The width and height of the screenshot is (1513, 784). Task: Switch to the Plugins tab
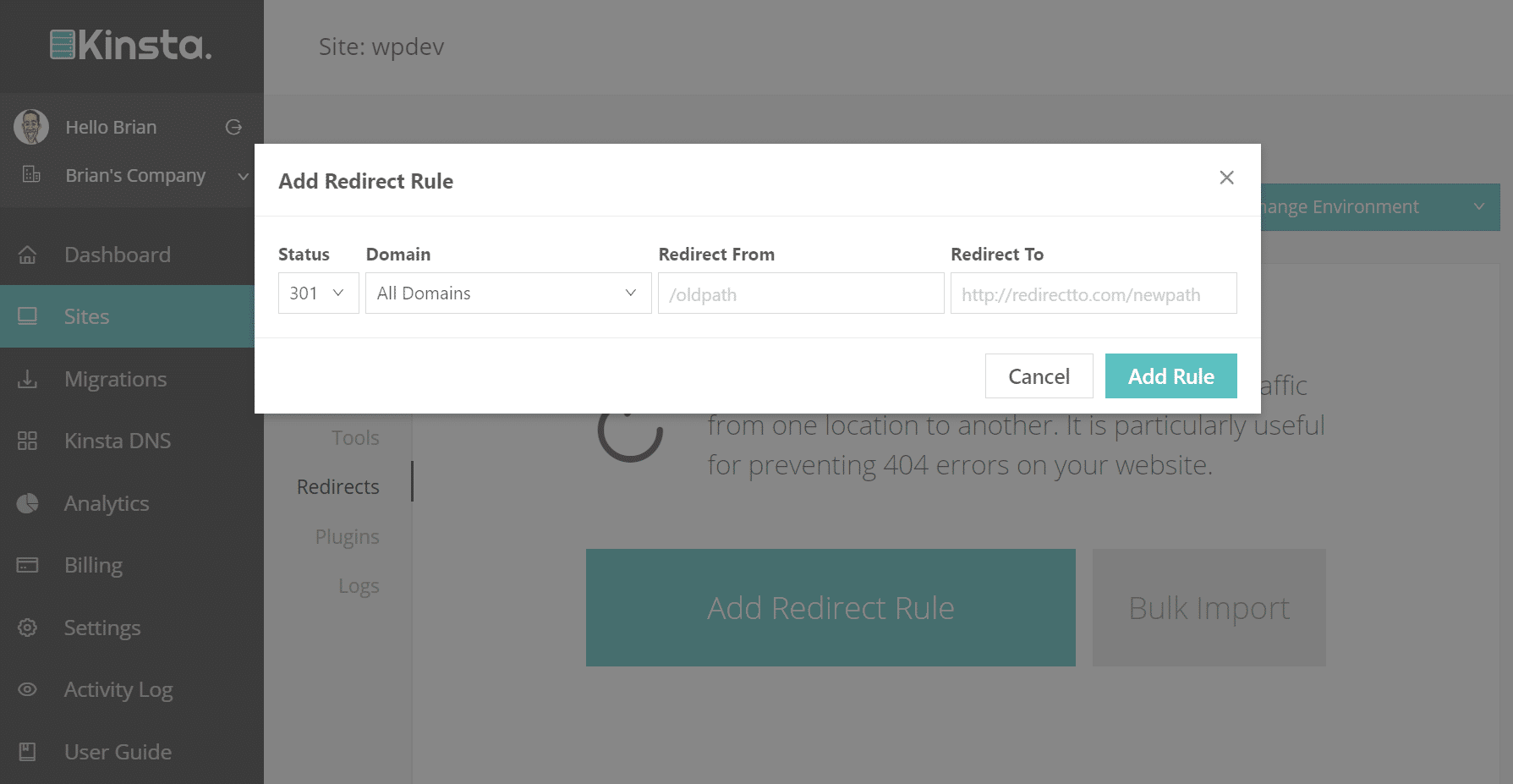[347, 535]
